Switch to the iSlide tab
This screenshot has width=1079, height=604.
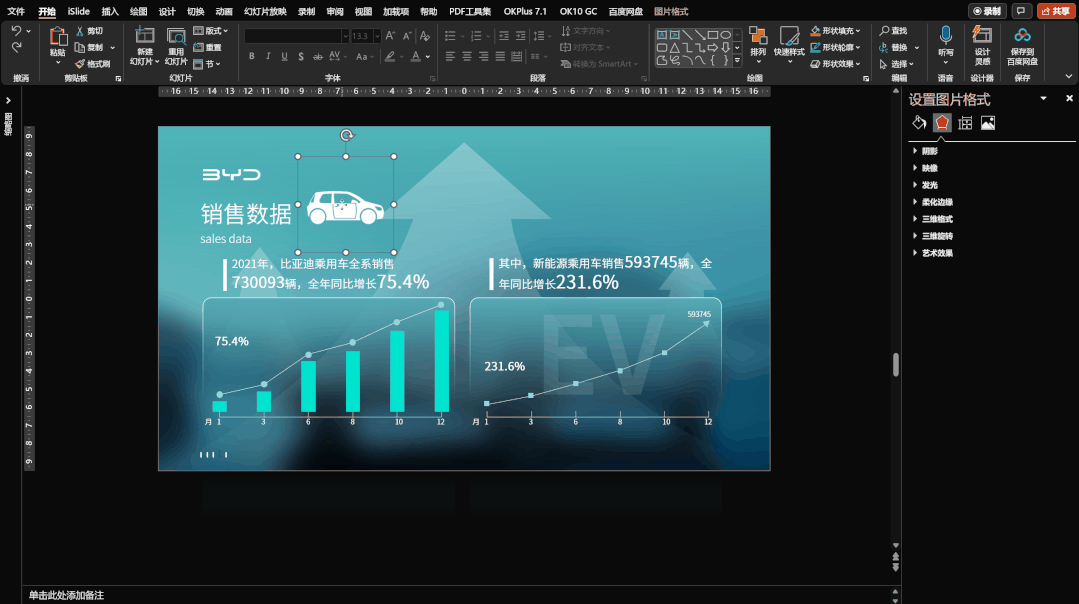tap(78, 12)
